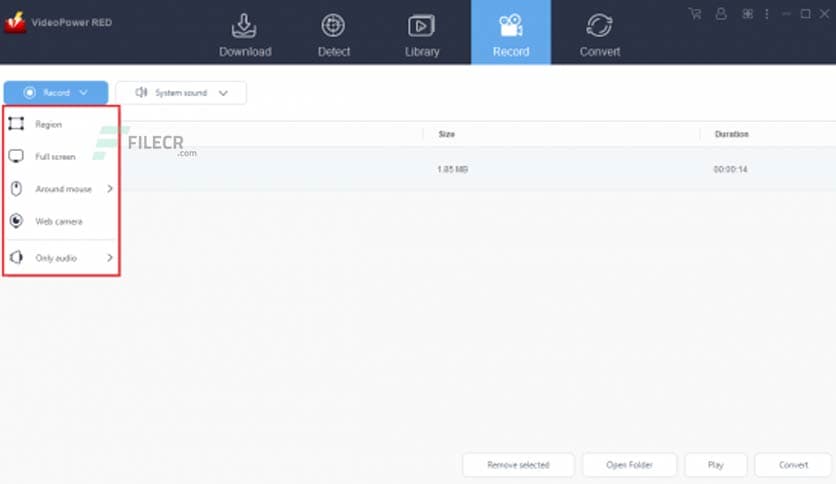Click the VideoPower RED logo icon
The height and width of the screenshot is (484, 836).
click(x=15, y=22)
